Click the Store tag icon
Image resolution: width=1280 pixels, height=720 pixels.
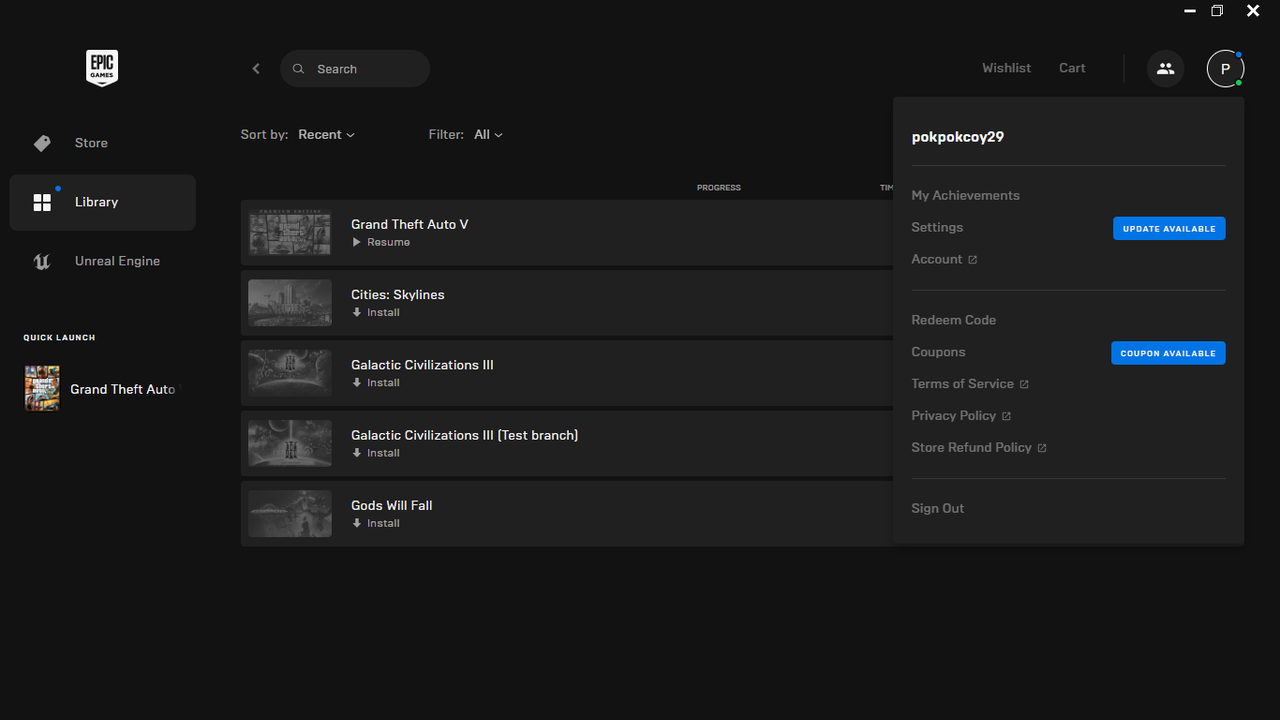click(x=42, y=143)
